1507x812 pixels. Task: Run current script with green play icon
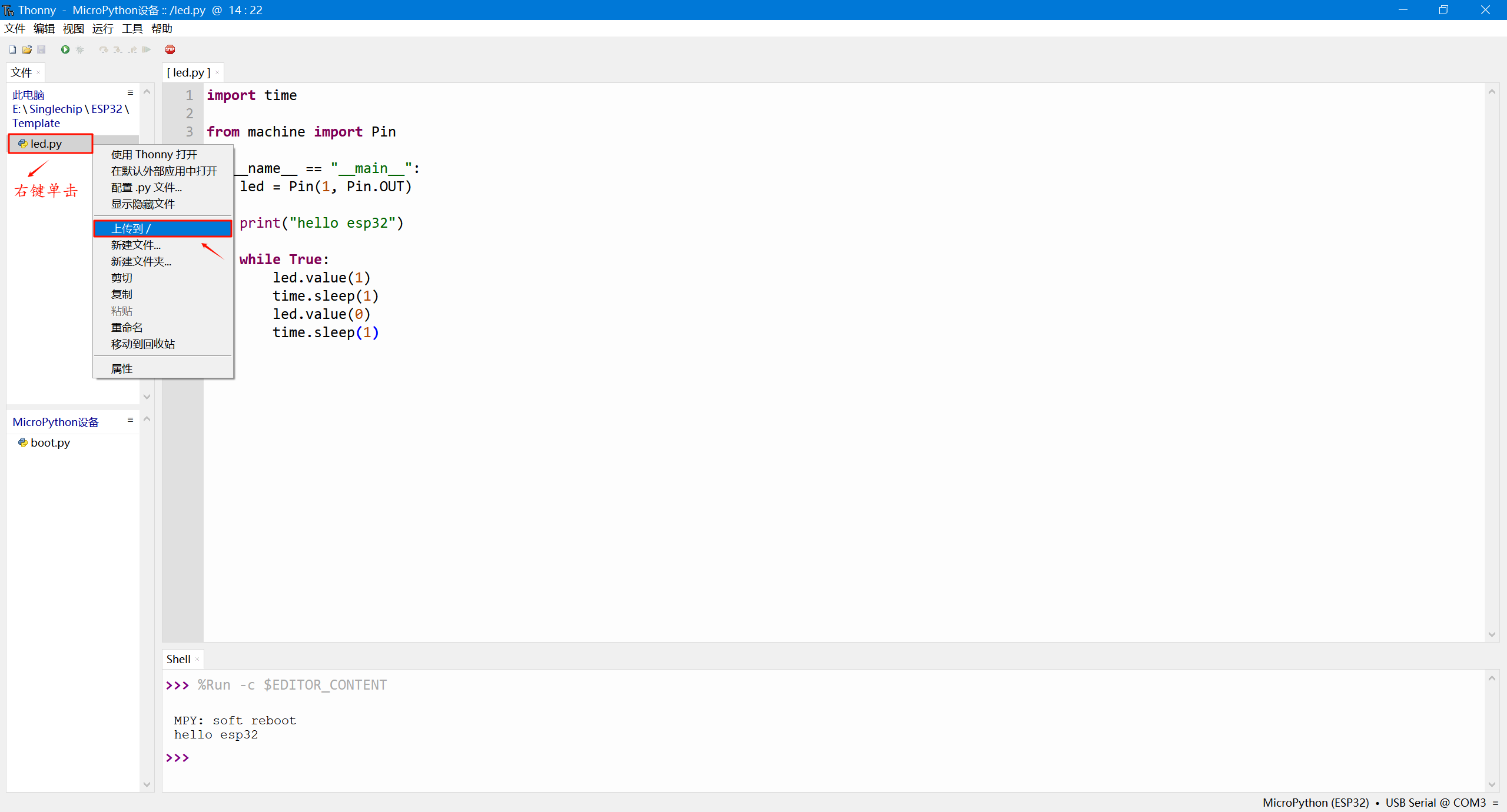[x=65, y=49]
